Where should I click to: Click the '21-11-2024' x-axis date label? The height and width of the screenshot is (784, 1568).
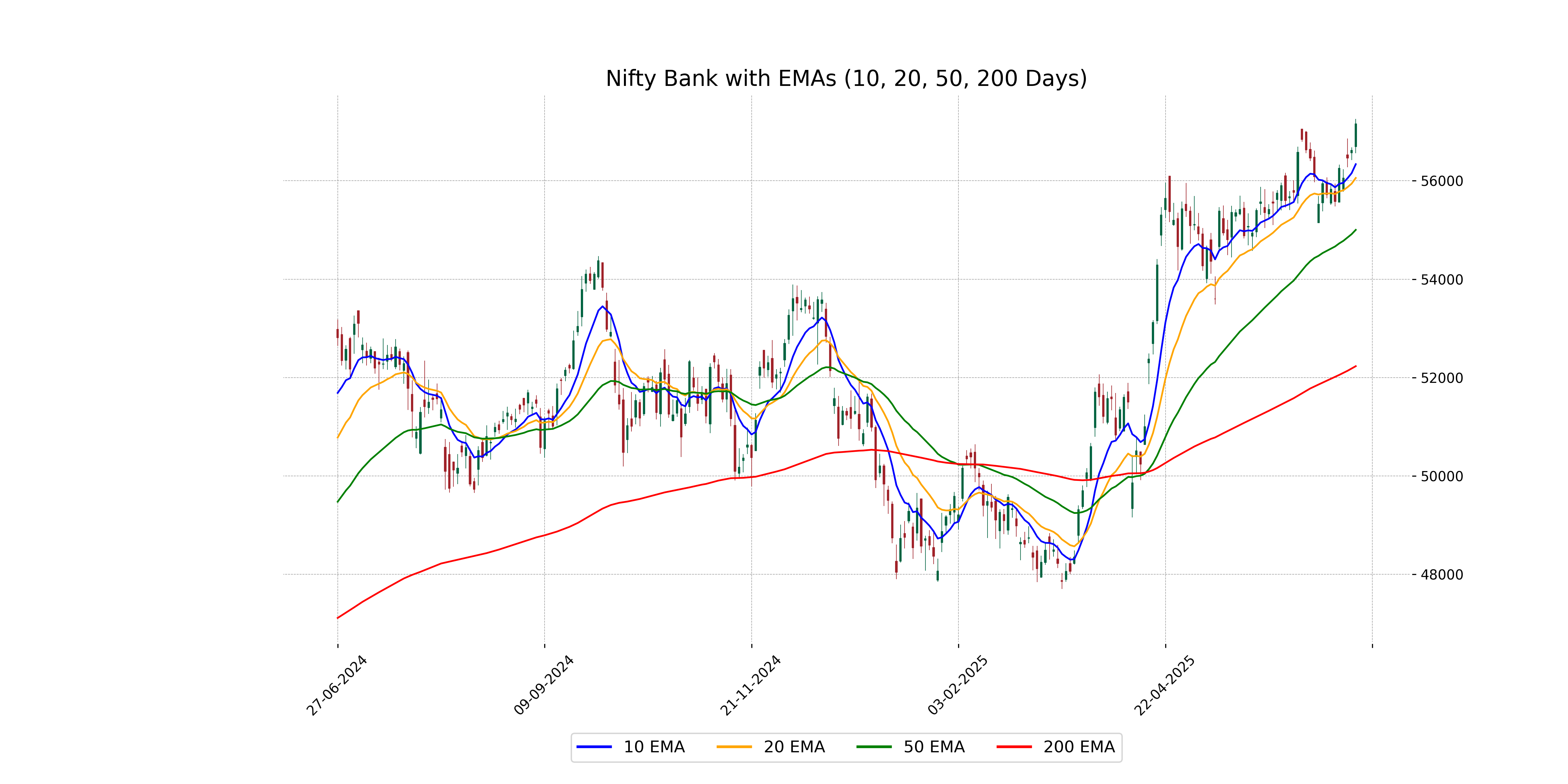coord(751,686)
